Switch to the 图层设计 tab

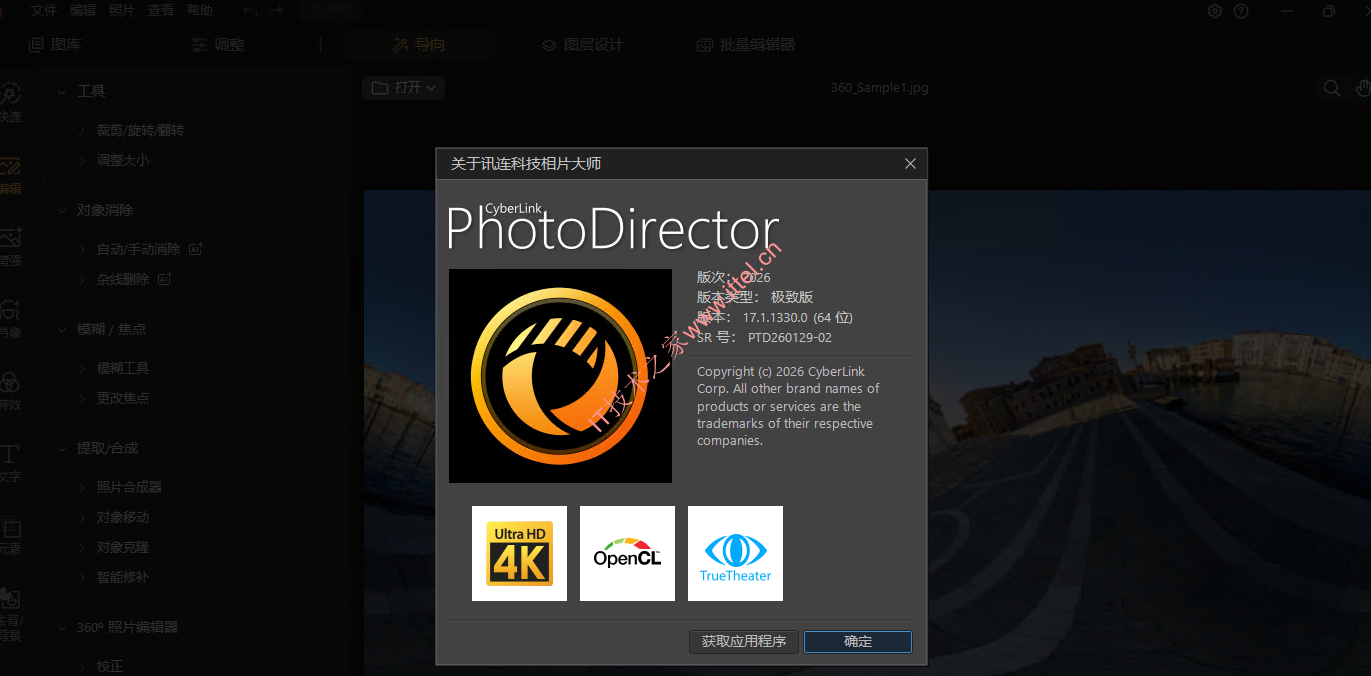click(582, 45)
